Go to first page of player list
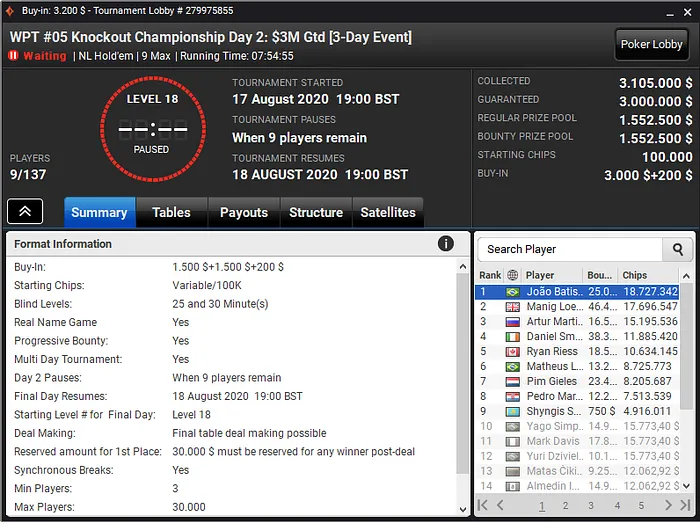Screen dimensions: 700x522 point(483,505)
